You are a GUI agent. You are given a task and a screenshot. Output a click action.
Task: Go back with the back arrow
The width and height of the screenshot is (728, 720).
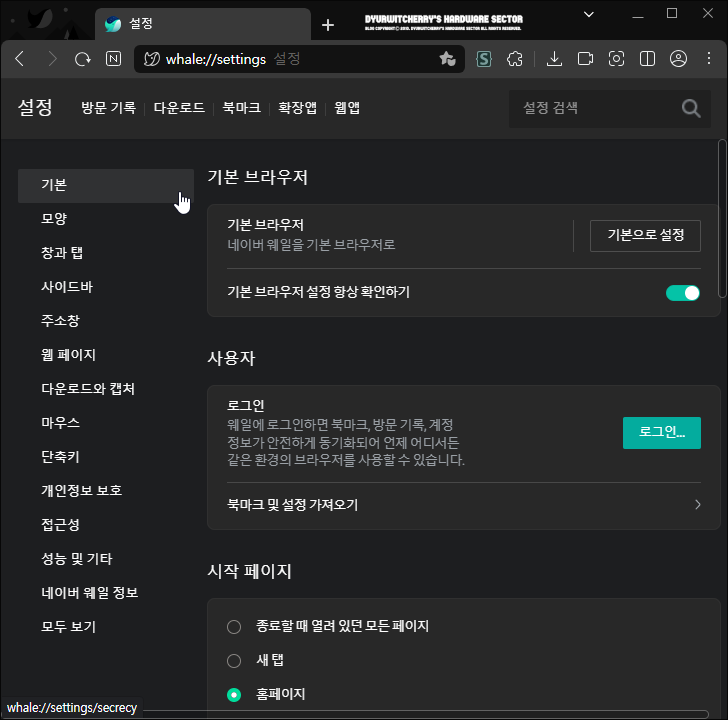20,59
